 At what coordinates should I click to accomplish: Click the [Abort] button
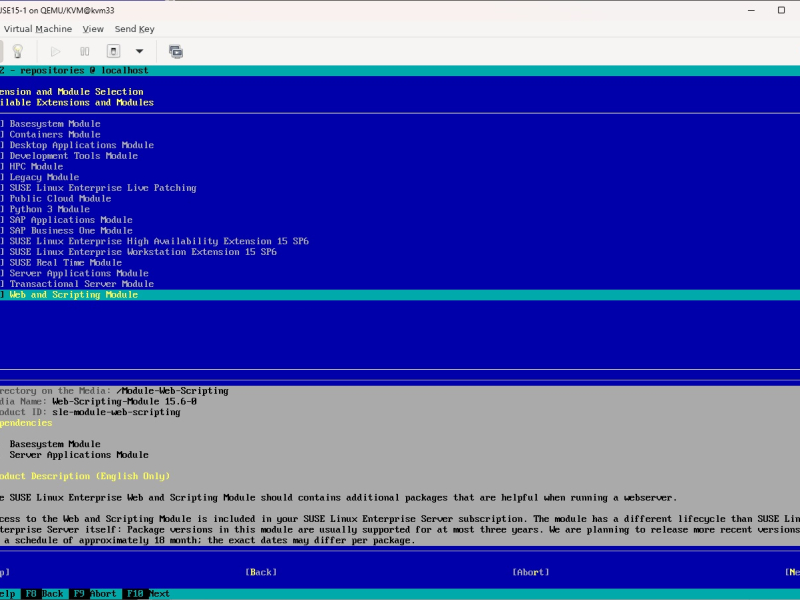(531, 572)
